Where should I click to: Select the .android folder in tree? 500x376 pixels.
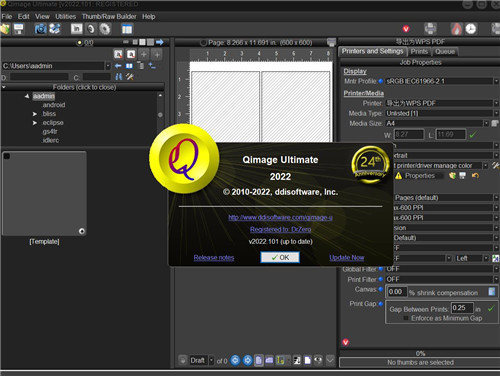54,105
